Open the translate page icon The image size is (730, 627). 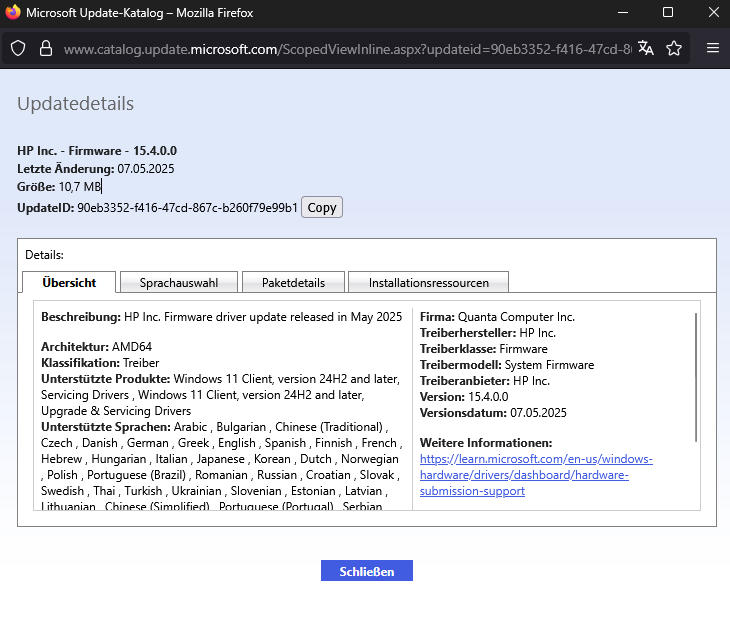pyautogui.click(x=646, y=48)
